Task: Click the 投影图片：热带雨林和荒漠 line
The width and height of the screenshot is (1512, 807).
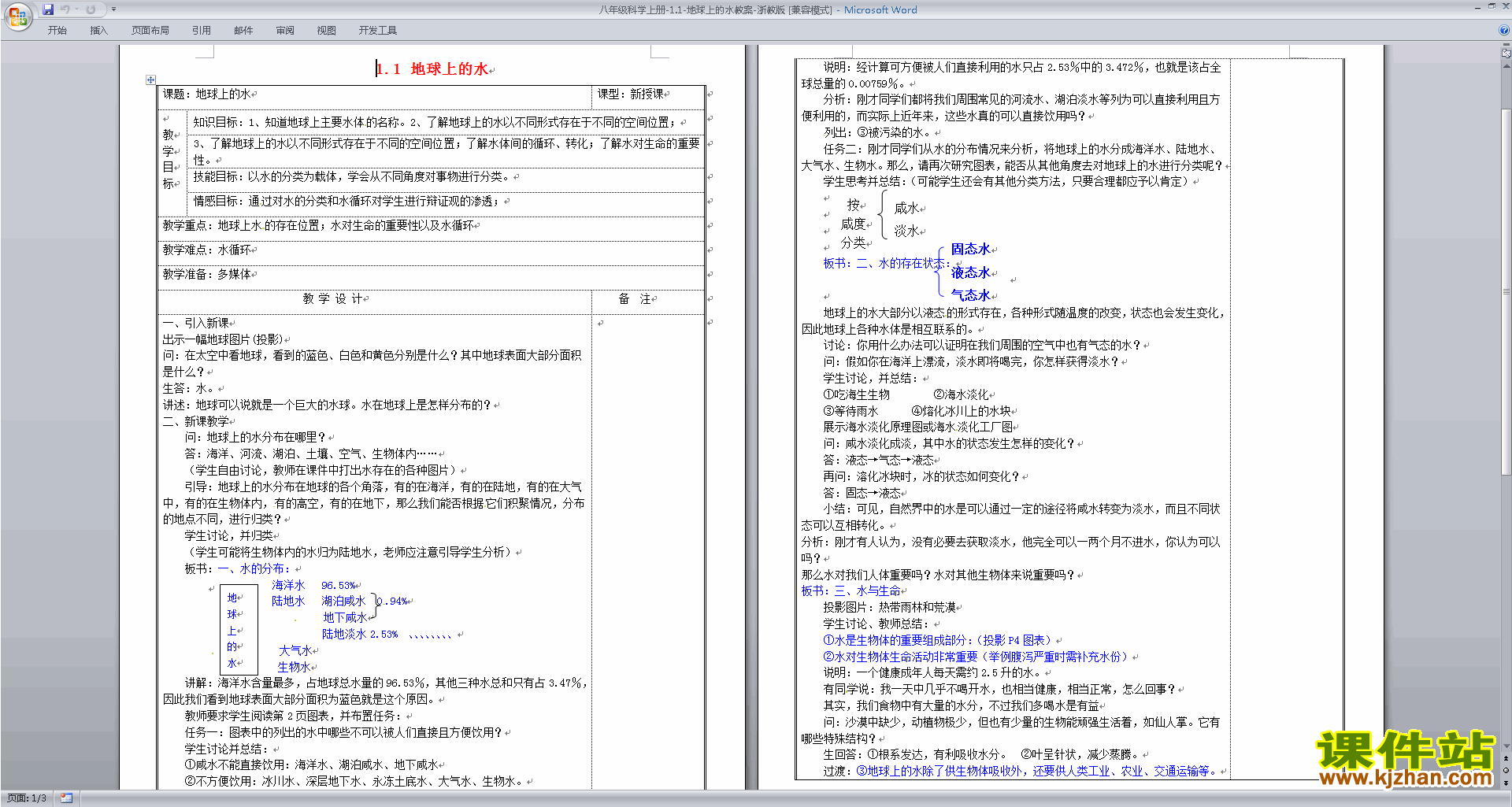Action: (x=890, y=608)
